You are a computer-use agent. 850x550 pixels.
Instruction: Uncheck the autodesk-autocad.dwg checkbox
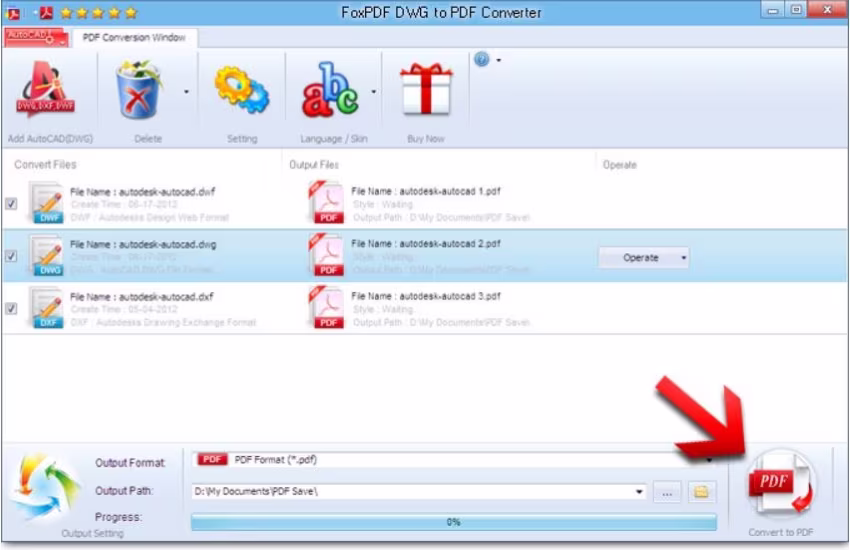pyautogui.click(x=11, y=256)
